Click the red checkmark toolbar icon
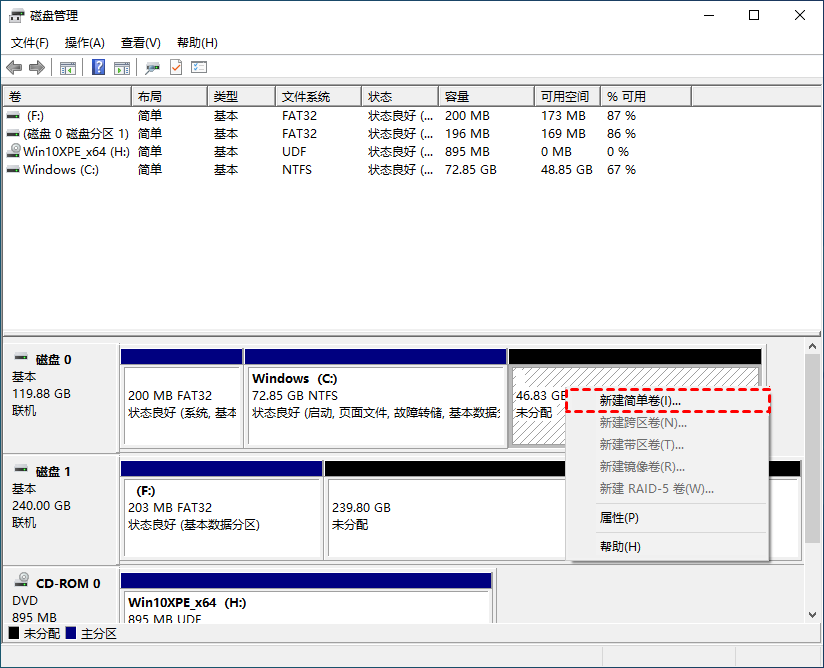The image size is (824, 668). pos(174,67)
